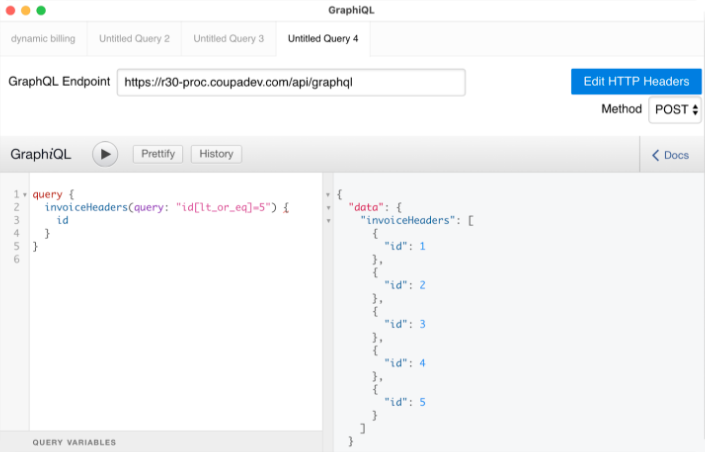
Task: Click the query keyword on line 1
Action: click(x=47, y=194)
